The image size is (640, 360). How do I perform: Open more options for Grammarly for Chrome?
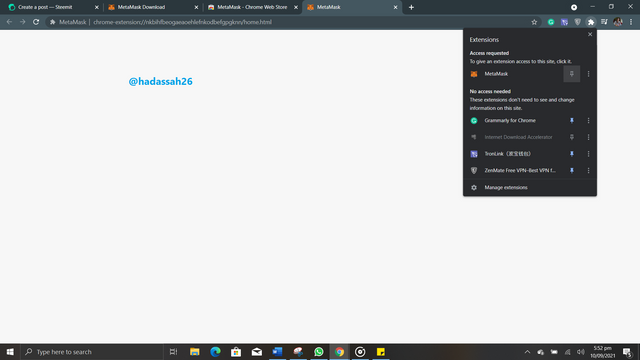coord(588,120)
